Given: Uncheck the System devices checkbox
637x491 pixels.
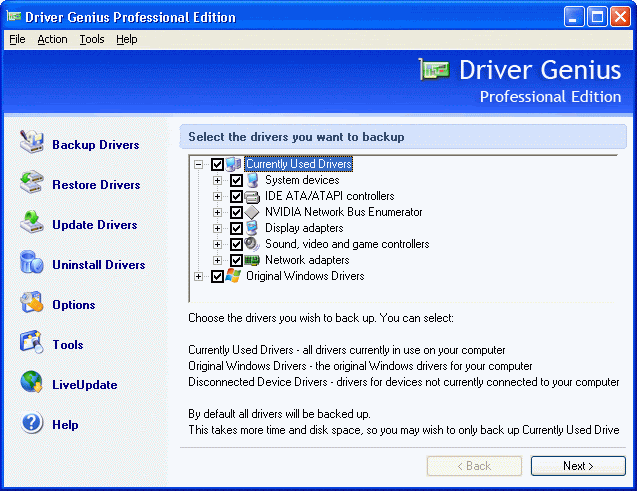Looking at the screenshot, I should pos(236,180).
